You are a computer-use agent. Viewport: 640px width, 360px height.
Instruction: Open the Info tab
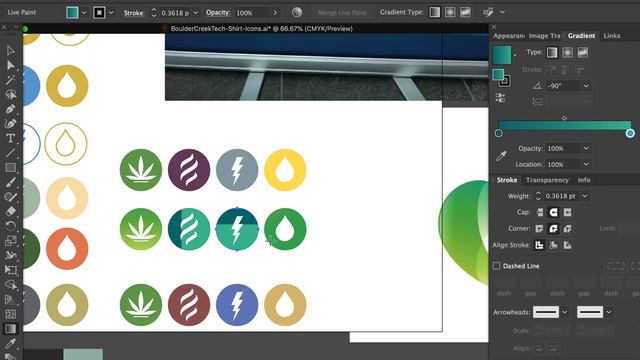click(x=584, y=180)
